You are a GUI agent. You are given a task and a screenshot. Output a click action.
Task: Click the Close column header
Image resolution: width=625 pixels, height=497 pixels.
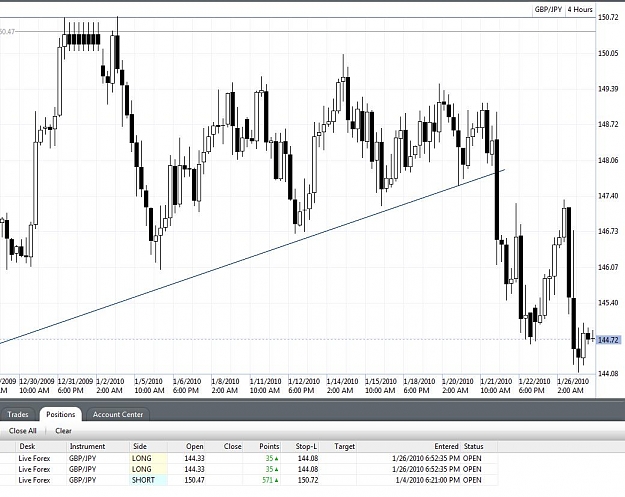tap(232, 446)
